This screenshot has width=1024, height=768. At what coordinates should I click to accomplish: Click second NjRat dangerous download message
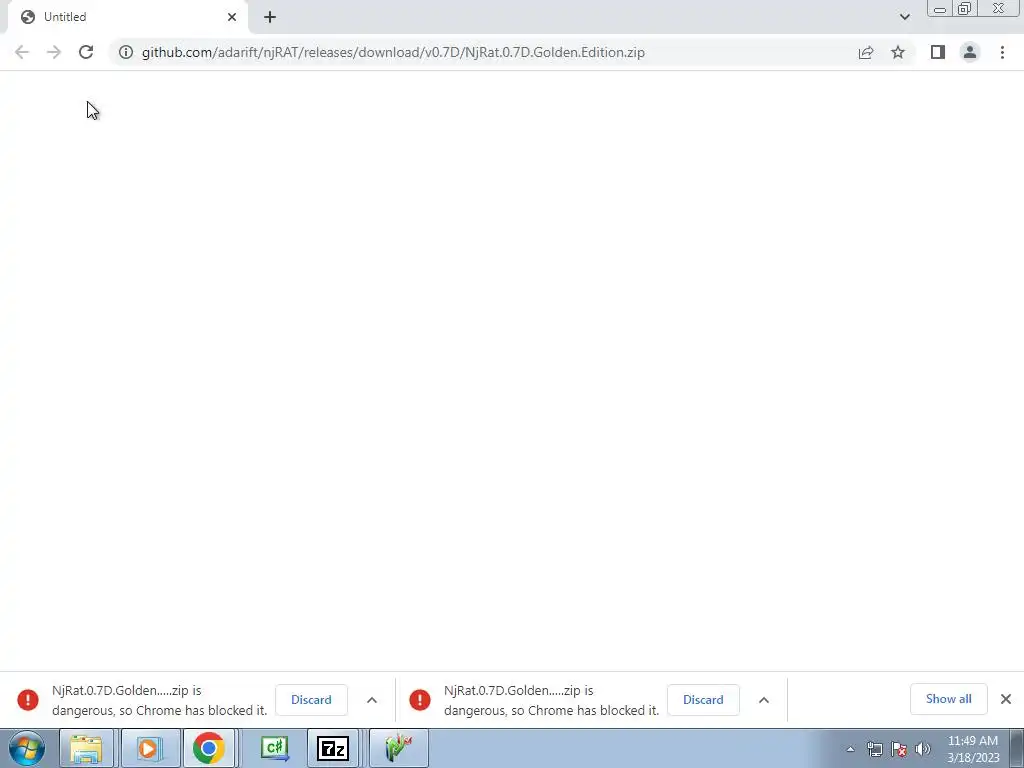551,700
